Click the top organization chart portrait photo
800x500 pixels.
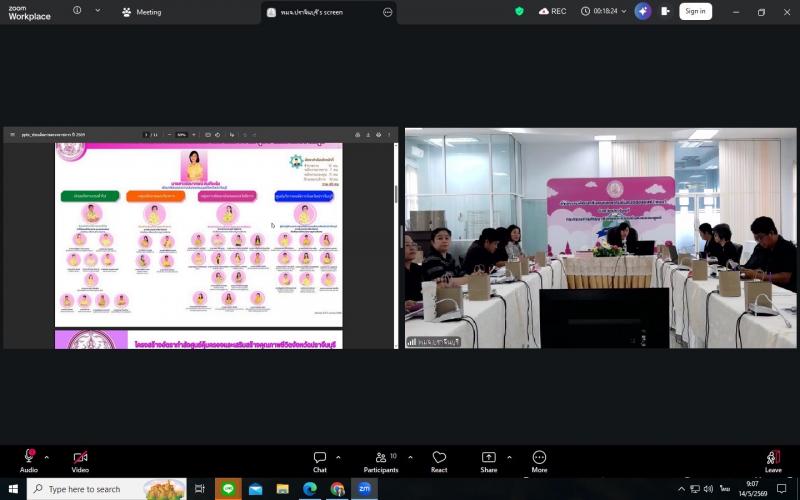194,165
